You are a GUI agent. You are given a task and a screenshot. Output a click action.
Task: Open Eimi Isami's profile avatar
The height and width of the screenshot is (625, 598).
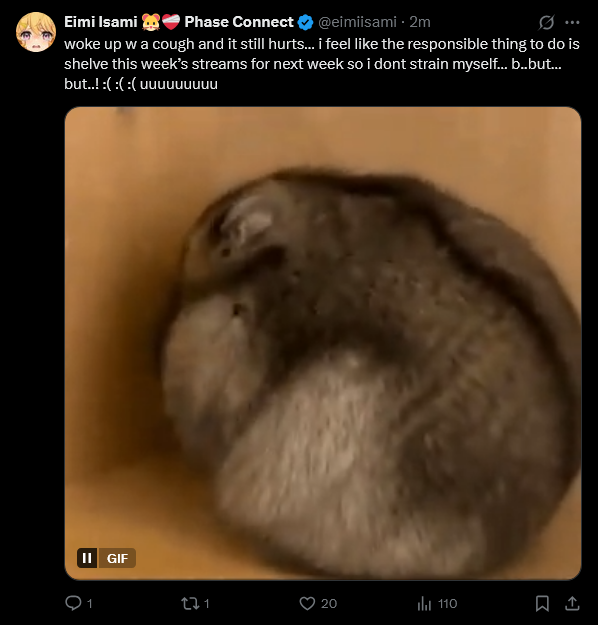[x=36, y=32]
